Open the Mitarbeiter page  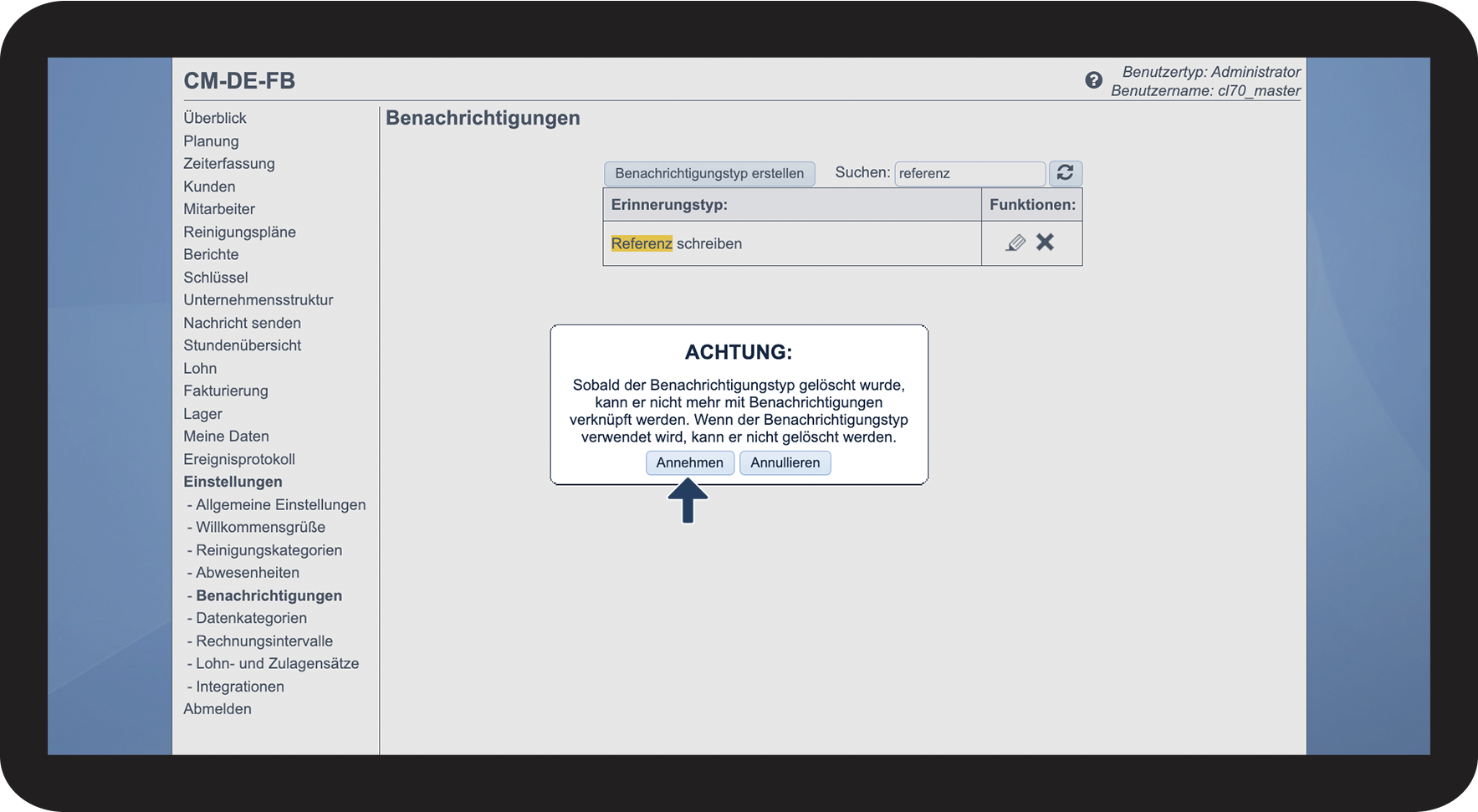coord(219,209)
